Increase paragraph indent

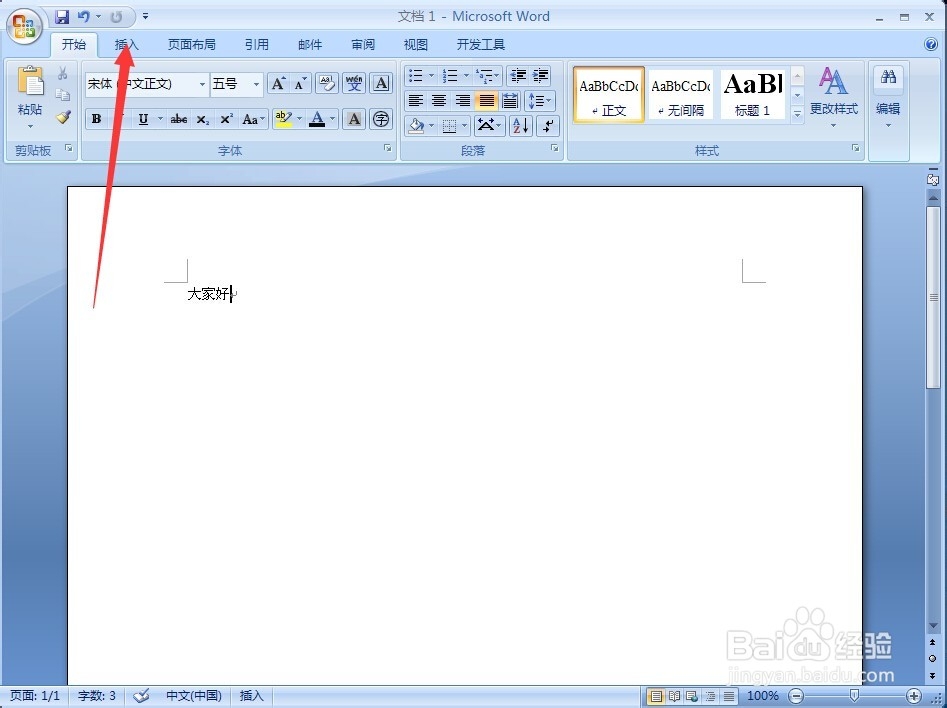point(541,76)
